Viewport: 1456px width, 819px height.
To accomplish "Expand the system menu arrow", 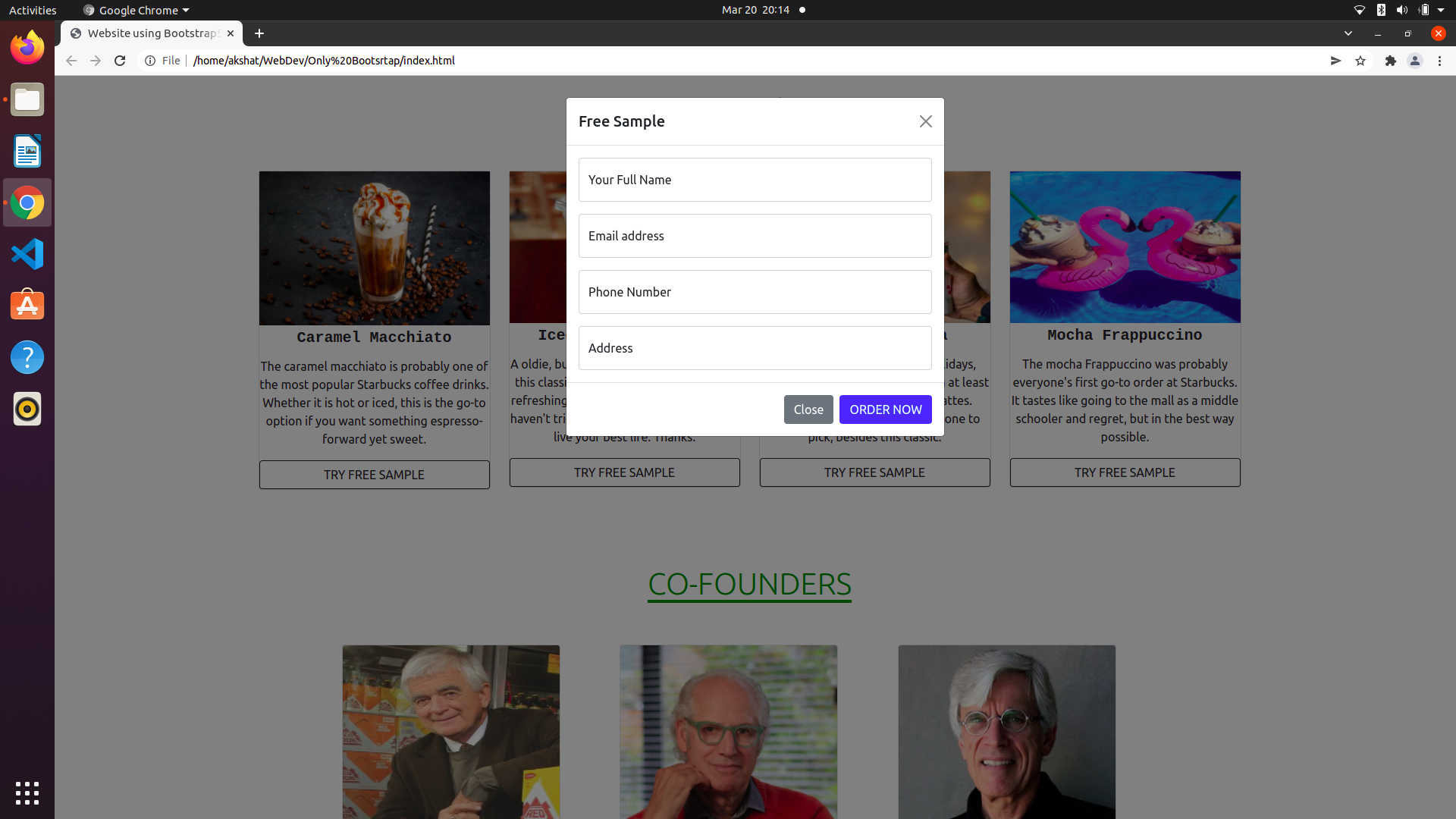I will (1441, 10).
